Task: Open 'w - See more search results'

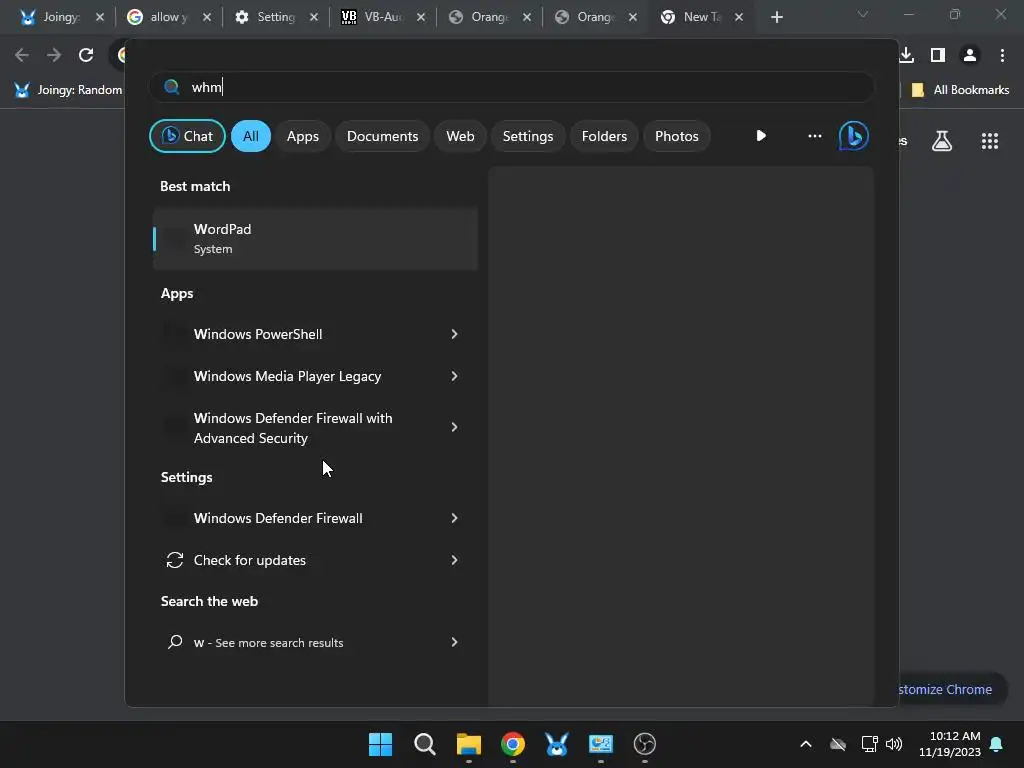Action: coord(268,643)
